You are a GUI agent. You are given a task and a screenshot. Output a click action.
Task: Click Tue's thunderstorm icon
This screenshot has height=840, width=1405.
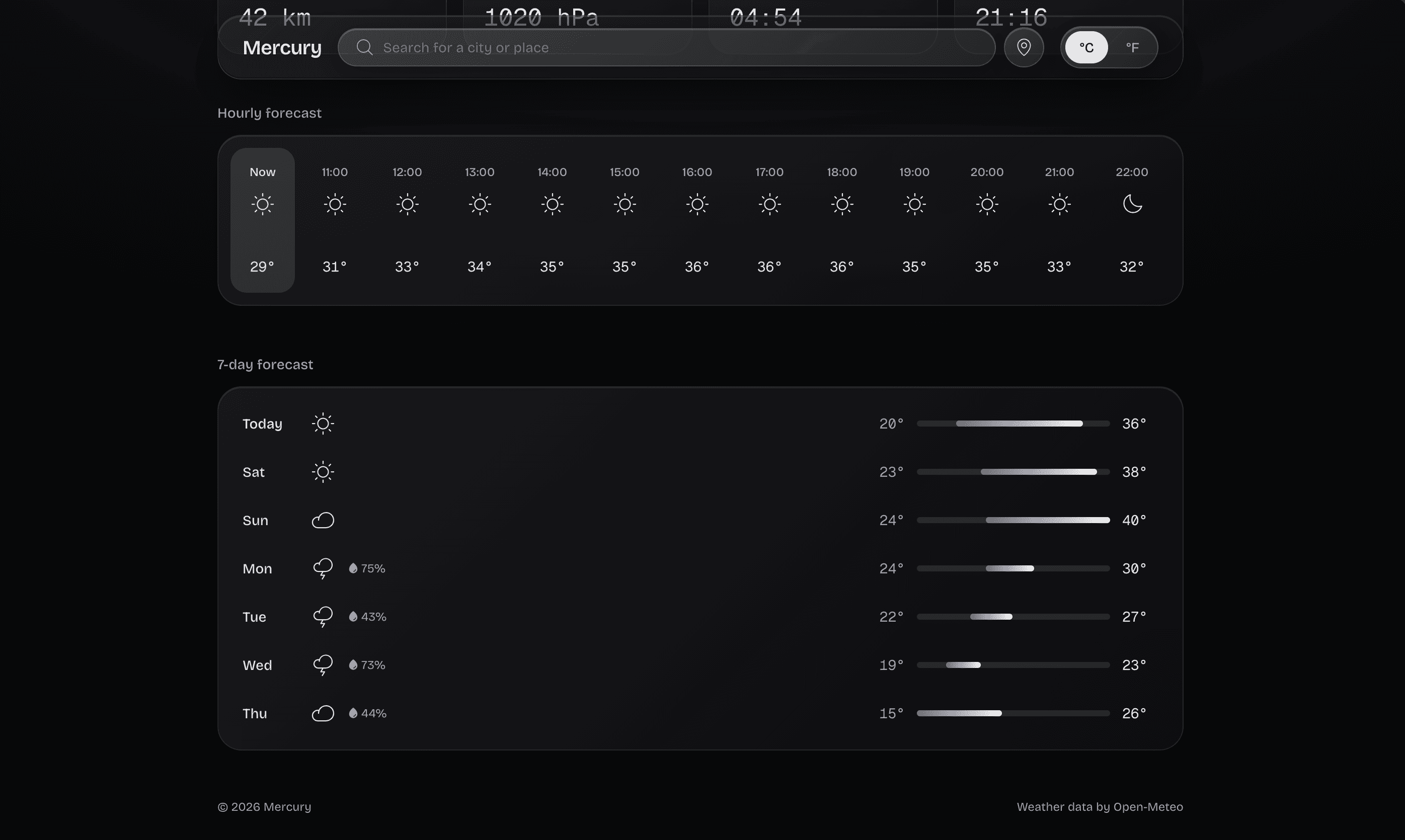[323, 617]
